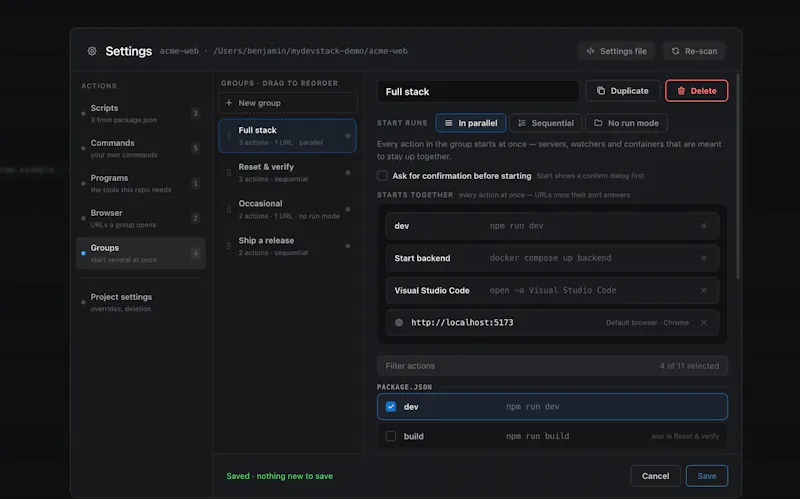Click the 'Default browser · Chrome' label

tap(647, 322)
